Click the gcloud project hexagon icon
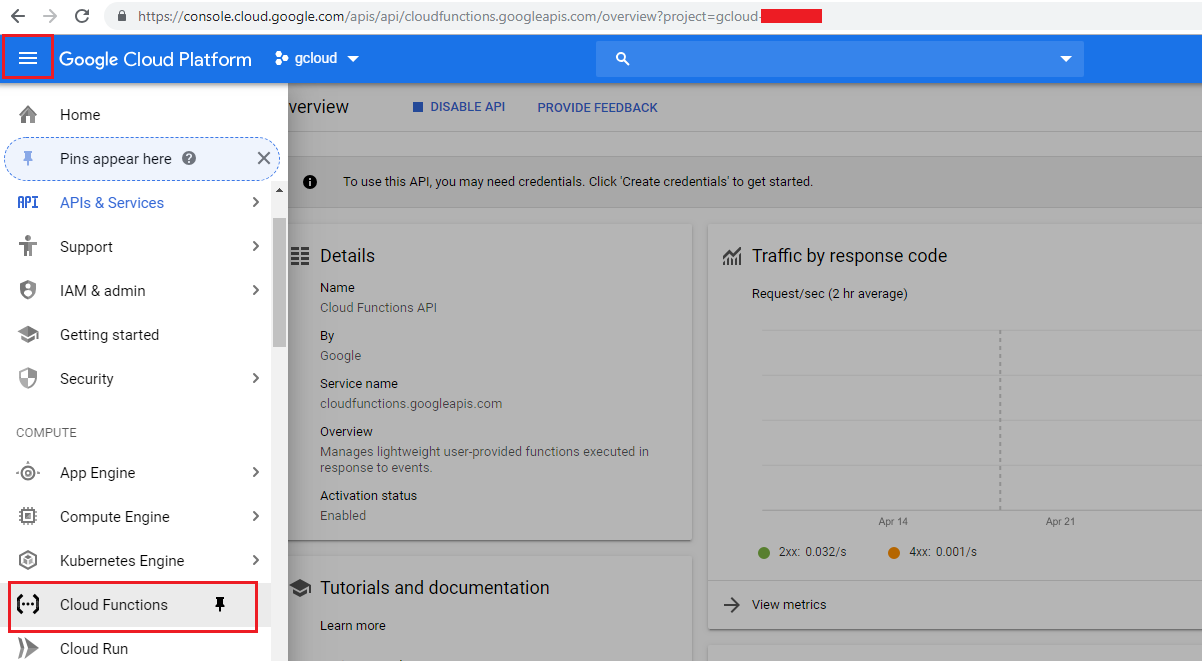This screenshot has height=661, width=1202. (281, 59)
